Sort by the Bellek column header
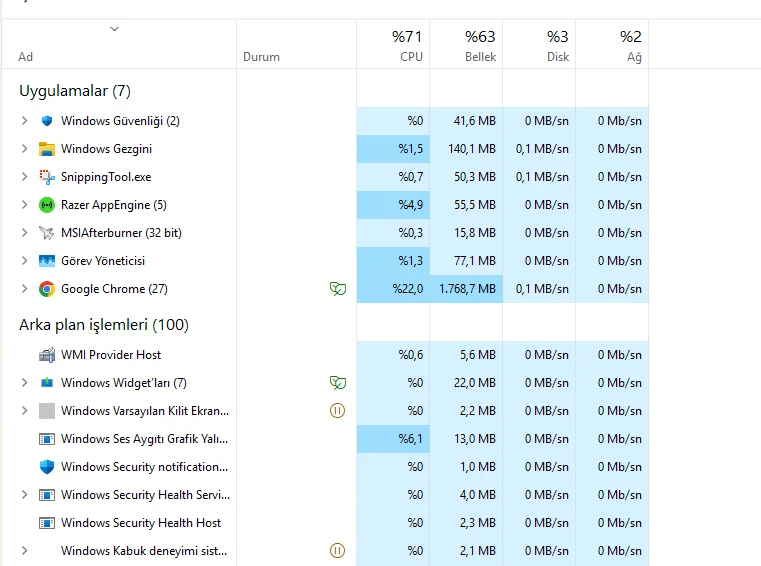The height and width of the screenshot is (566, 761). coord(466,45)
